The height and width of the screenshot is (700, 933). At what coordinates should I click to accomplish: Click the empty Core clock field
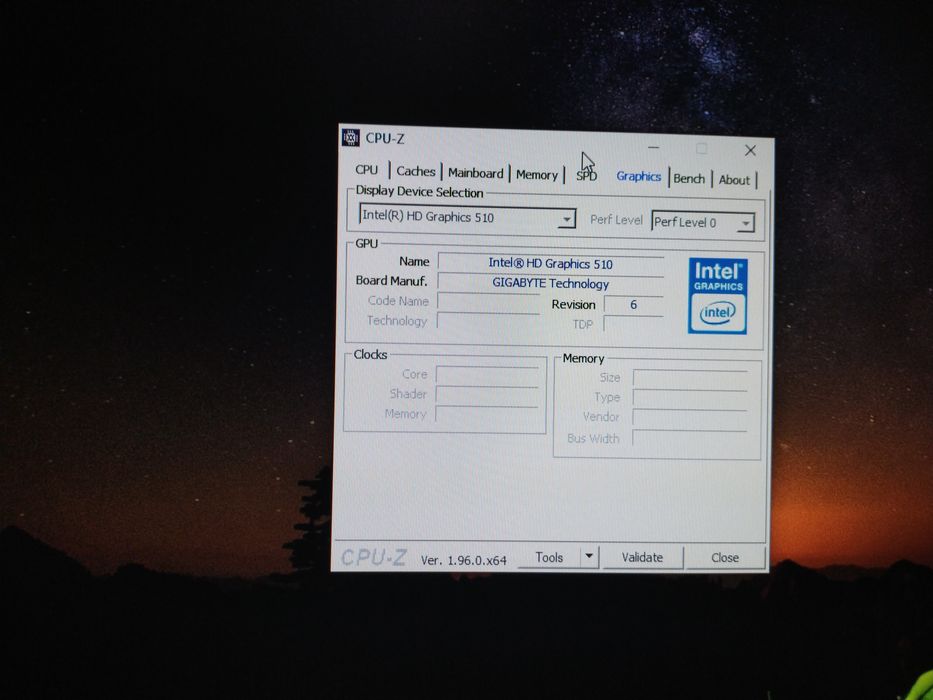(487, 374)
